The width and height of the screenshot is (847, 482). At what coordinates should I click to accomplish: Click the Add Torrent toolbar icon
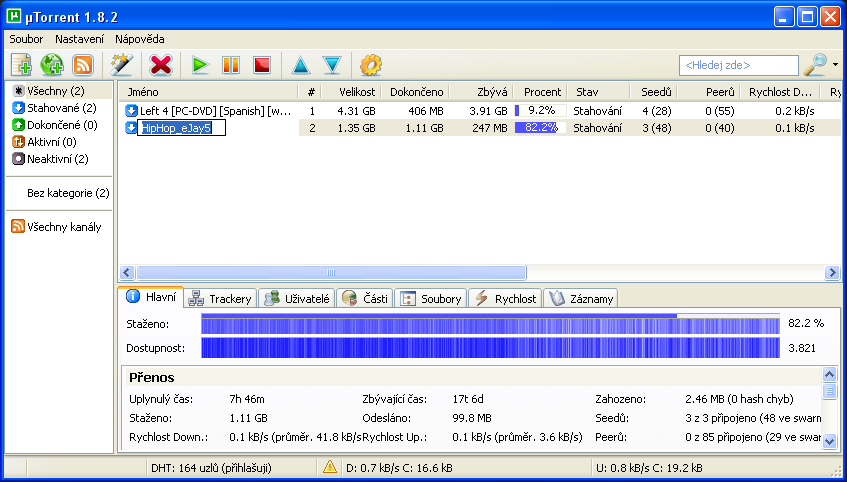pyautogui.click(x=22, y=65)
